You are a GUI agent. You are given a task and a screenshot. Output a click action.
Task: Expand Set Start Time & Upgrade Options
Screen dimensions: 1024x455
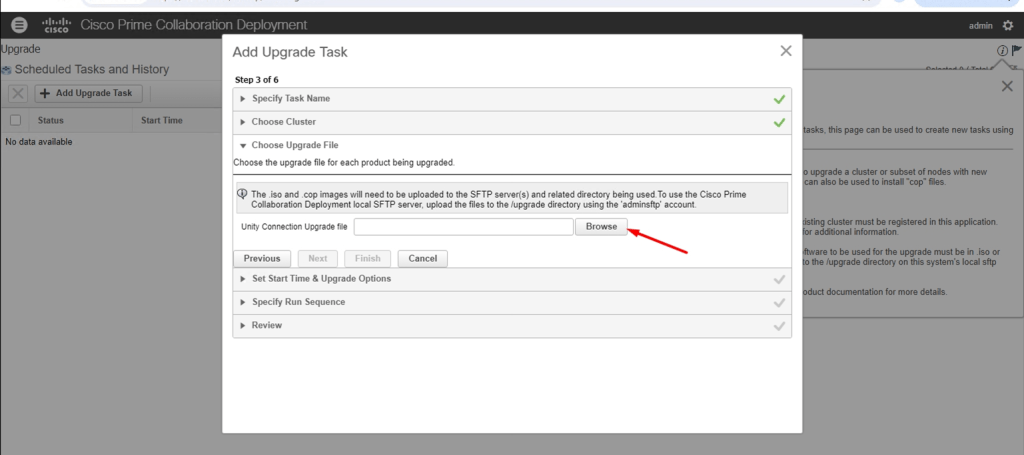(x=320, y=279)
